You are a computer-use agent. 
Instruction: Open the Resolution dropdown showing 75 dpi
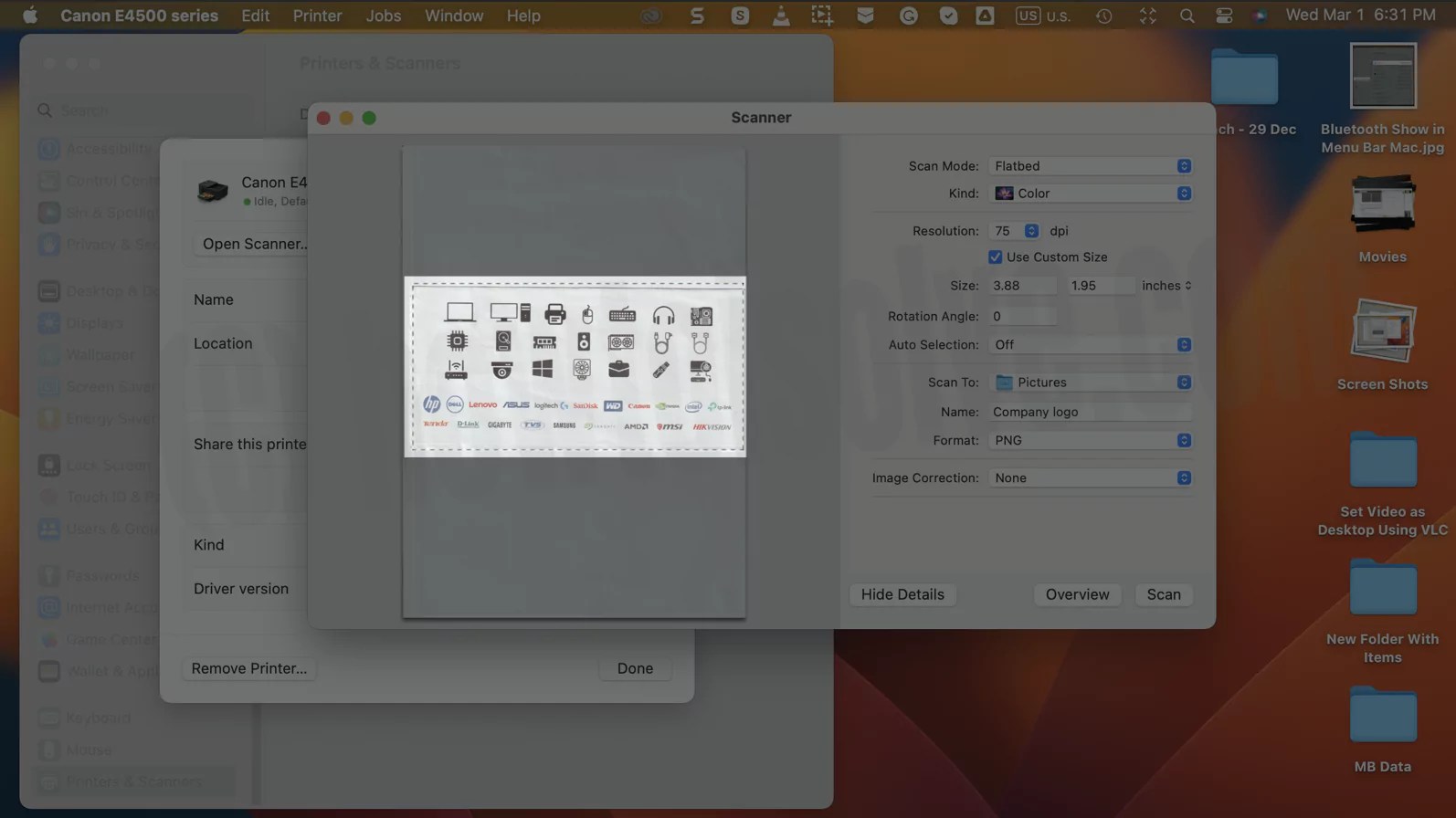(1015, 231)
